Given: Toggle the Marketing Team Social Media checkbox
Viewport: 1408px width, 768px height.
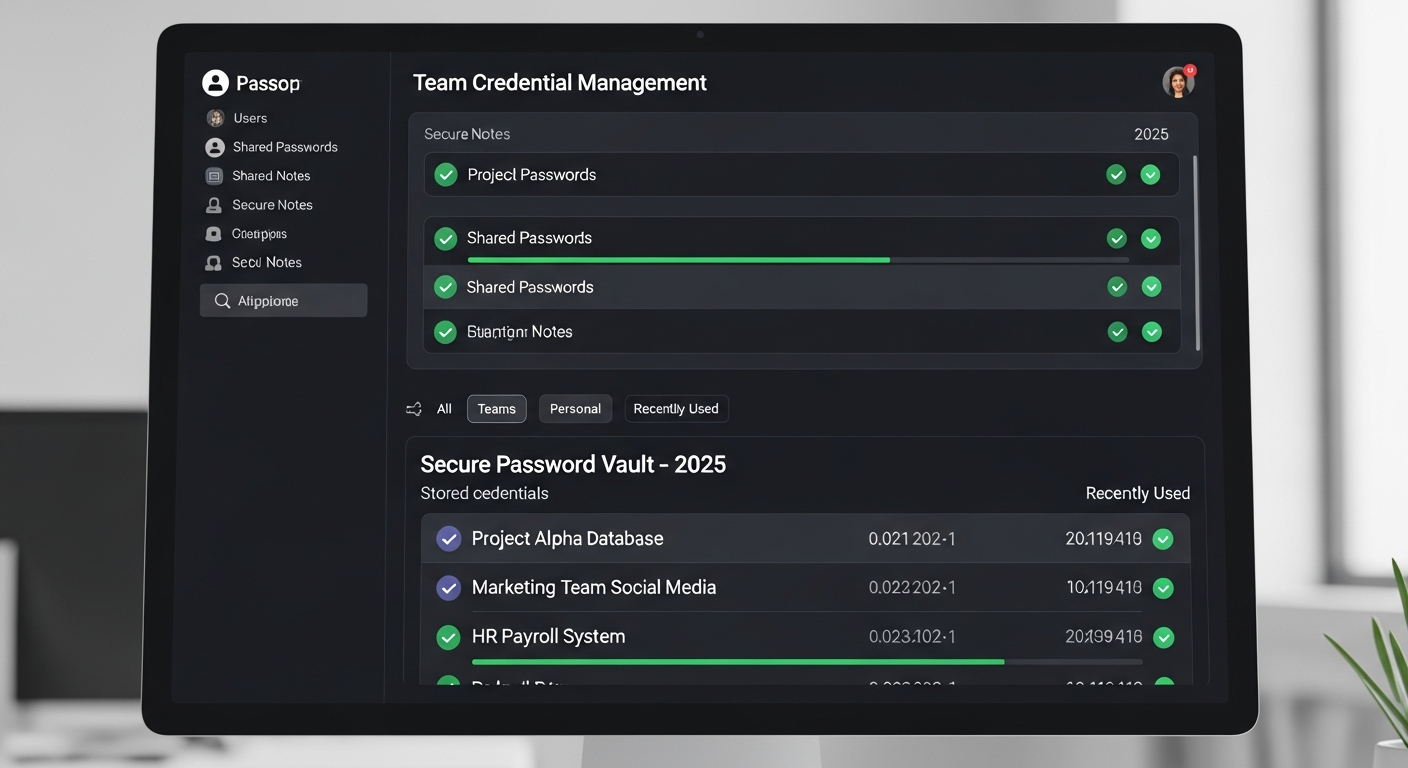Looking at the screenshot, I should 449,588.
